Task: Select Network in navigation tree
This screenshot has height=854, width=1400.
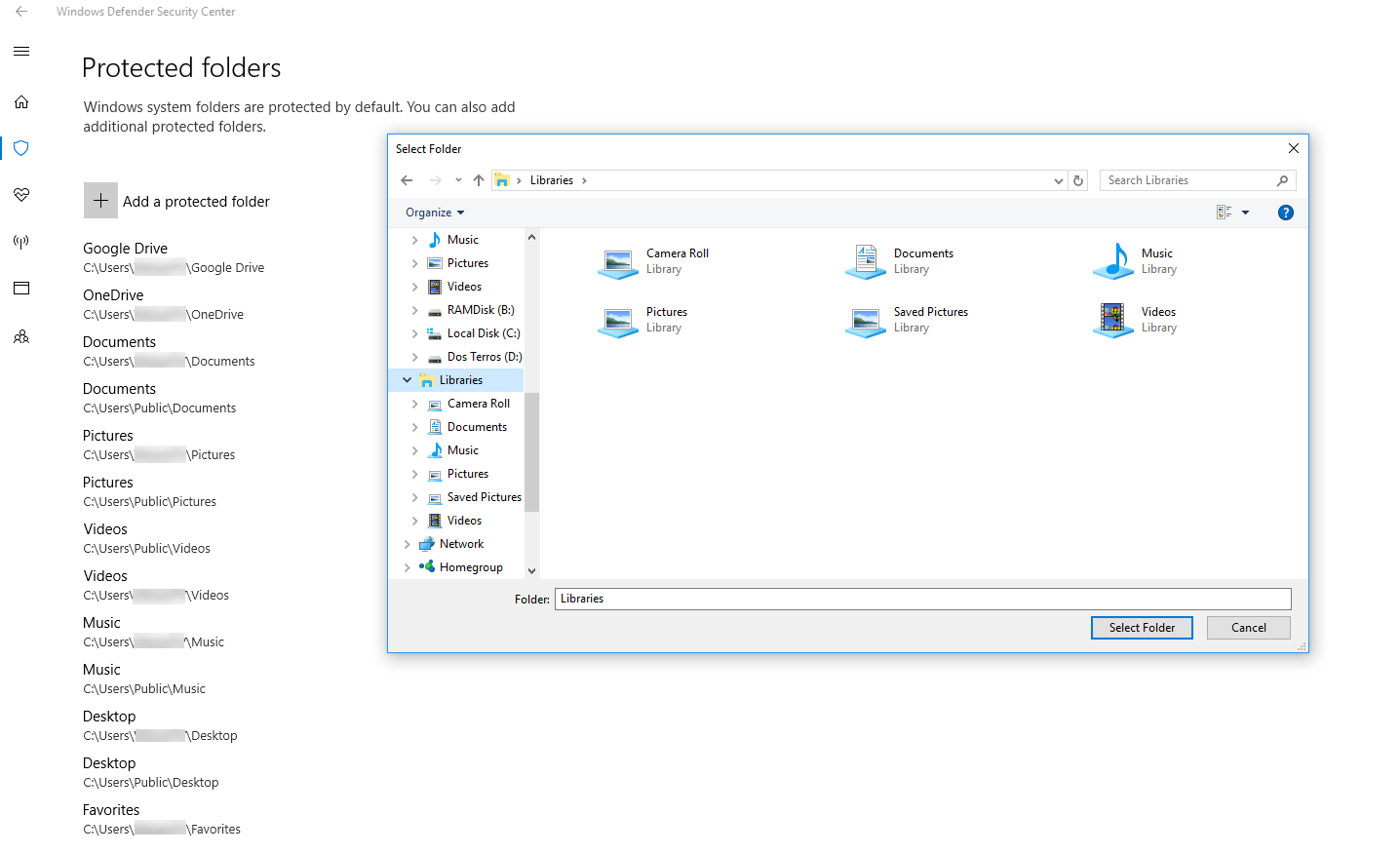Action: [461, 544]
